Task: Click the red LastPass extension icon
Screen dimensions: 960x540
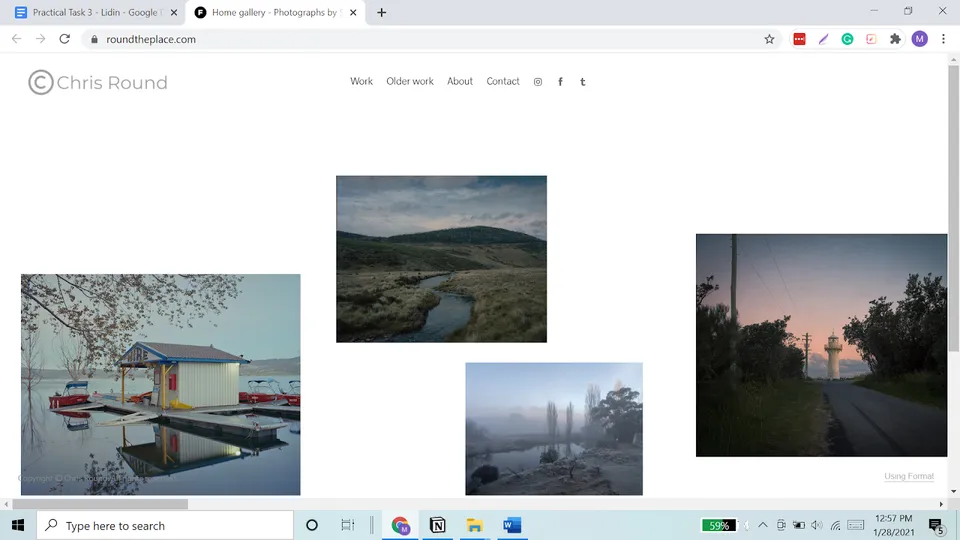Action: coord(799,39)
